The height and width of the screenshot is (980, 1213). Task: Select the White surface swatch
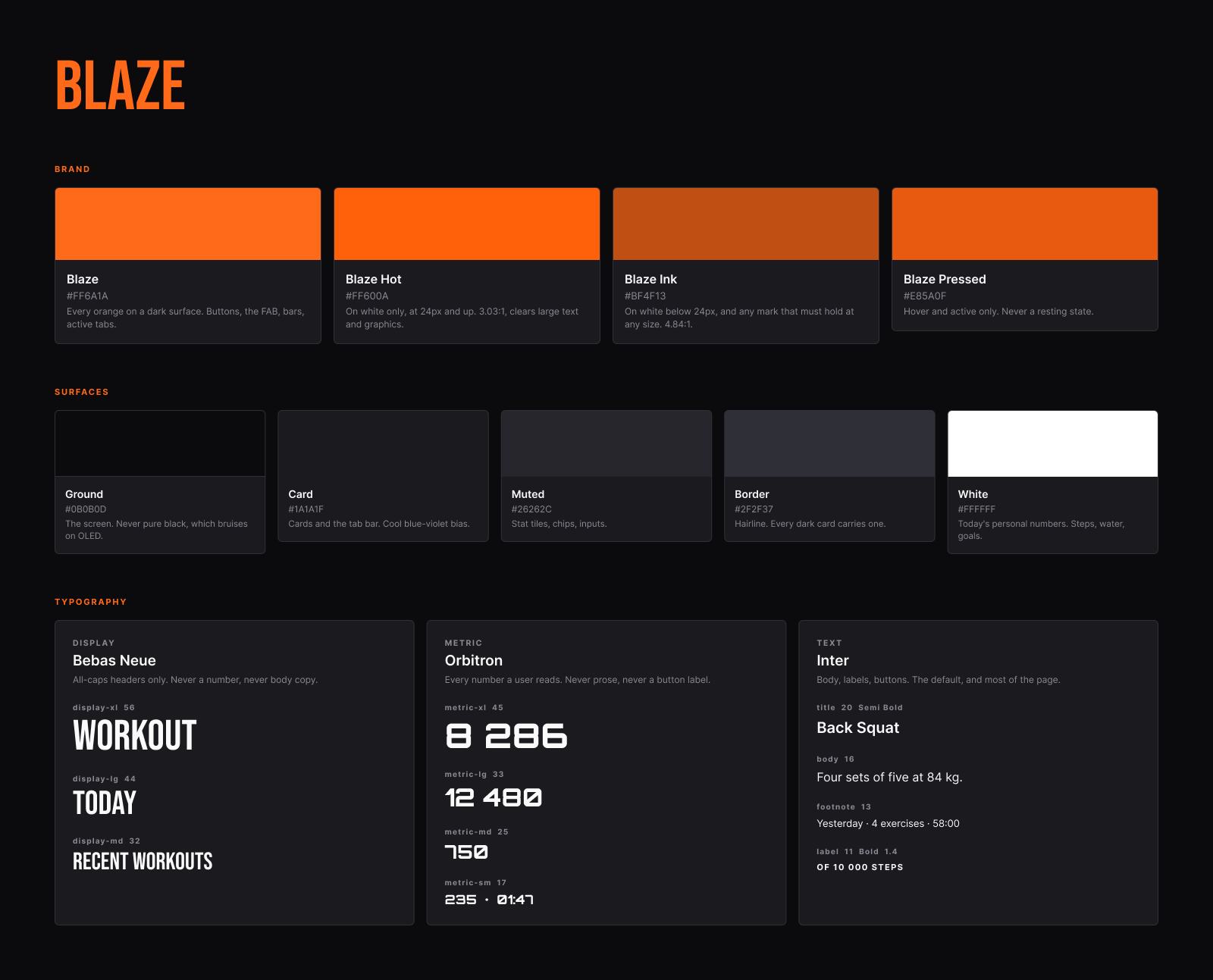click(x=1052, y=444)
